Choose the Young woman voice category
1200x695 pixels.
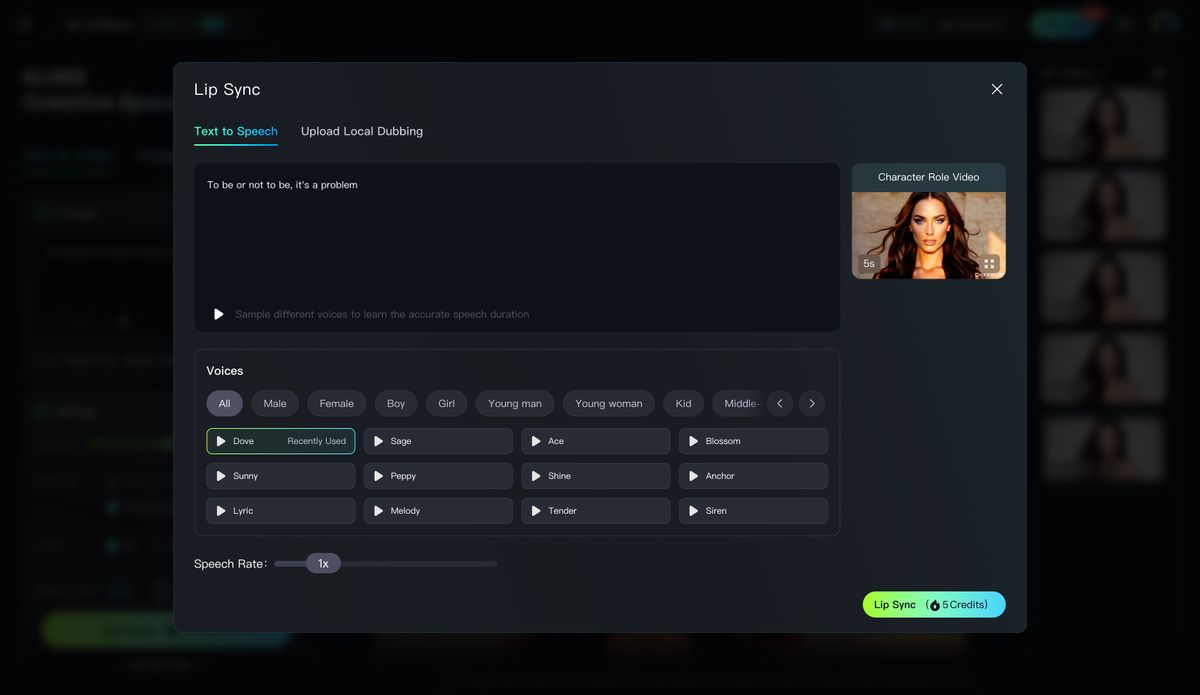[608, 403]
